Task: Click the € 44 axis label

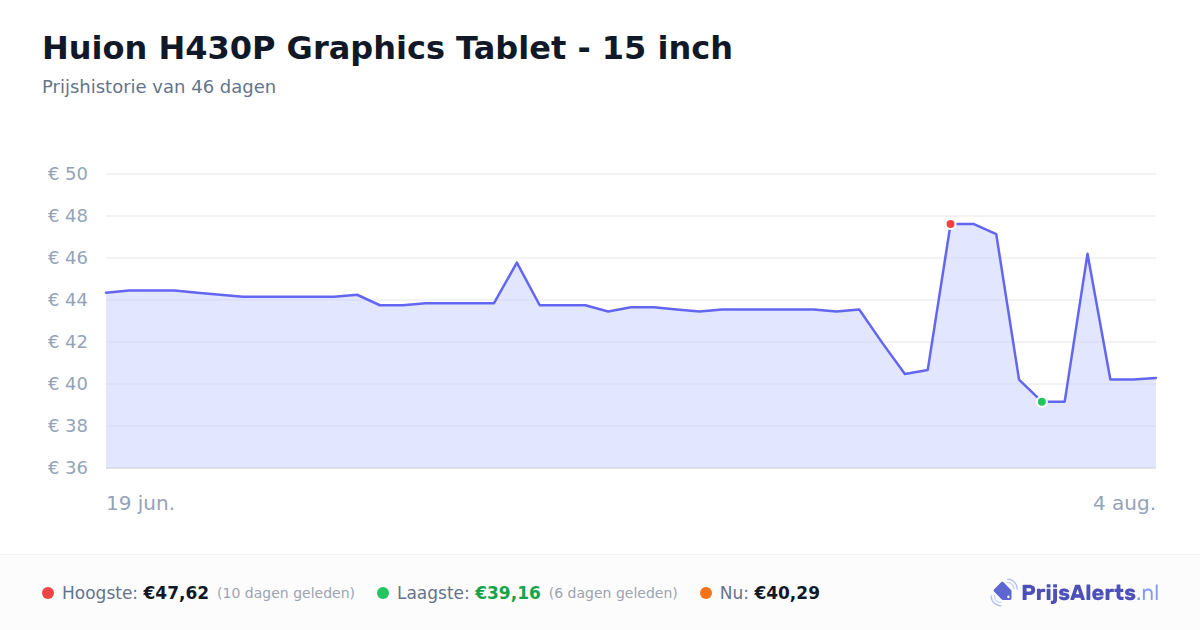Action: (68, 300)
